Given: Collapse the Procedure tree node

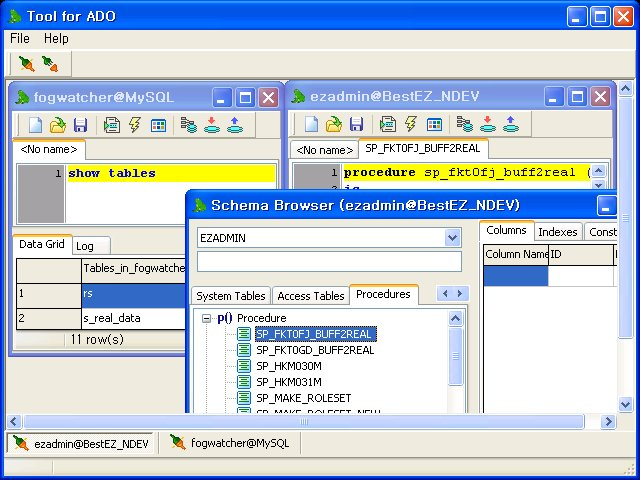Looking at the screenshot, I should point(207,318).
